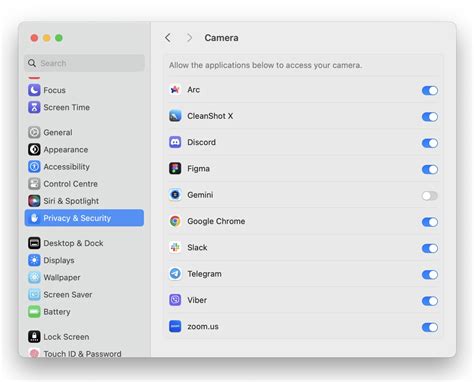Select the Accessibility label in sidebar
474x382 pixels.
click(x=67, y=167)
